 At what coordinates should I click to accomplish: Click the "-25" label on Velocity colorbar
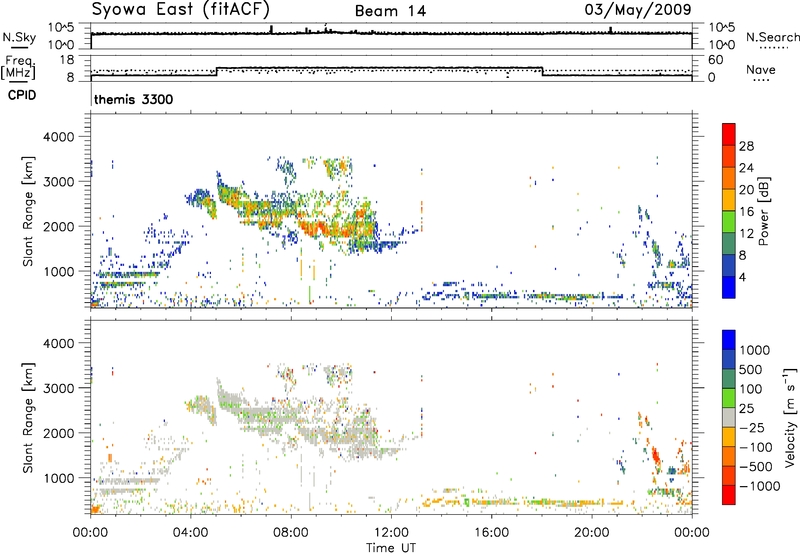[x=753, y=428]
